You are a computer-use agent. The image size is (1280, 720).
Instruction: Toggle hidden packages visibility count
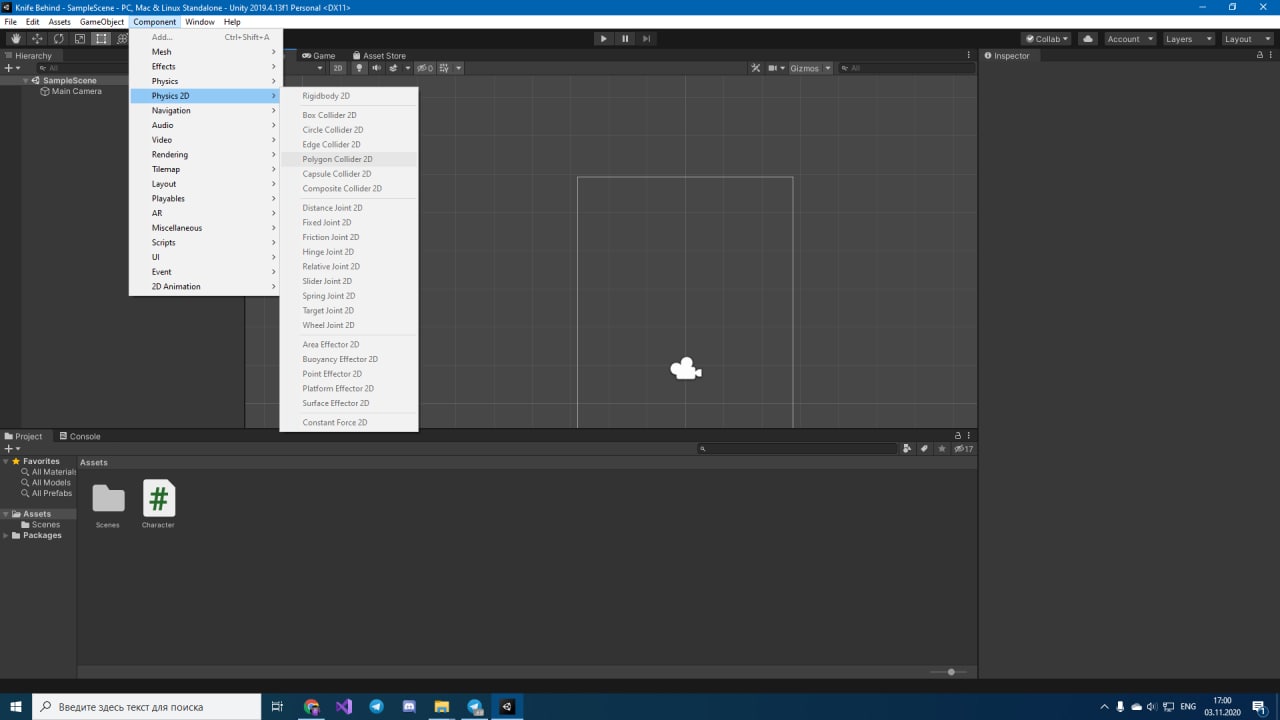[x=963, y=449]
